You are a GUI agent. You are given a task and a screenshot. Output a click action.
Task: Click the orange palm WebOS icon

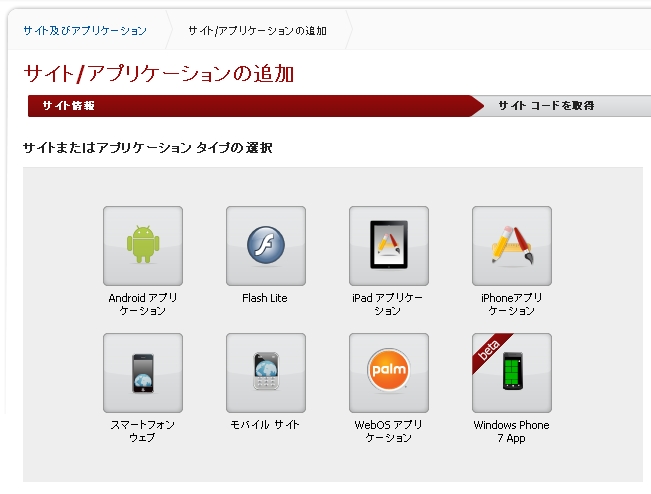coord(389,373)
